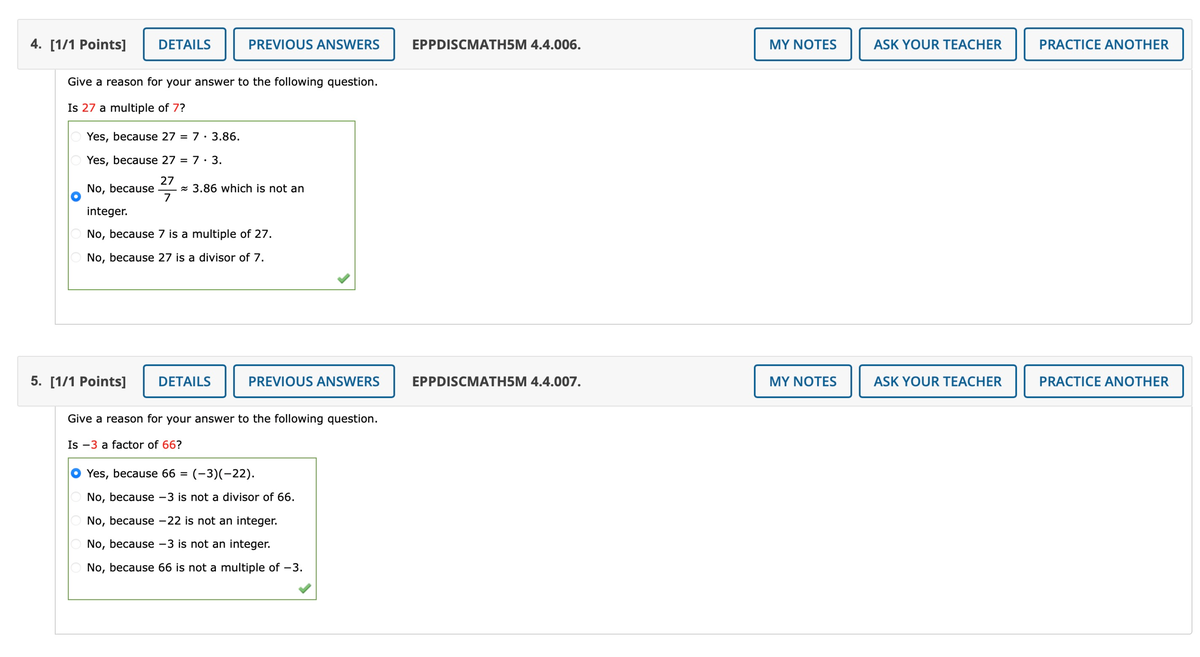
Task: Click ASK YOUR TEACHER for question 5
Action: pyautogui.click(x=937, y=381)
